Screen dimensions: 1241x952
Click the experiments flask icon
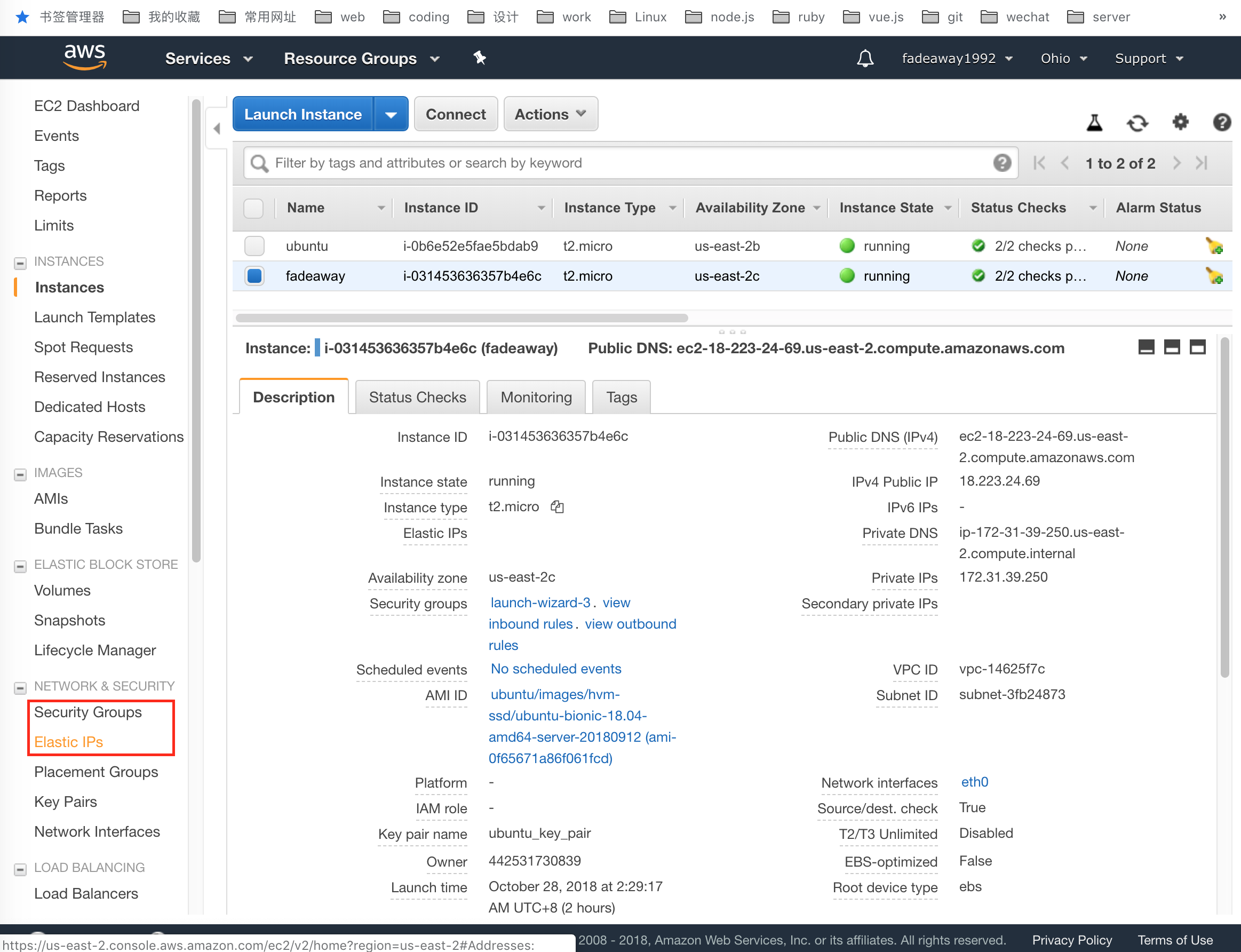(1094, 122)
